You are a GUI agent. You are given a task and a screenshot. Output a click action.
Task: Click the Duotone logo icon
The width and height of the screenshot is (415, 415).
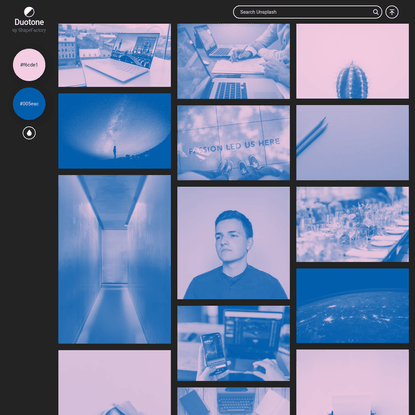tap(29, 12)
